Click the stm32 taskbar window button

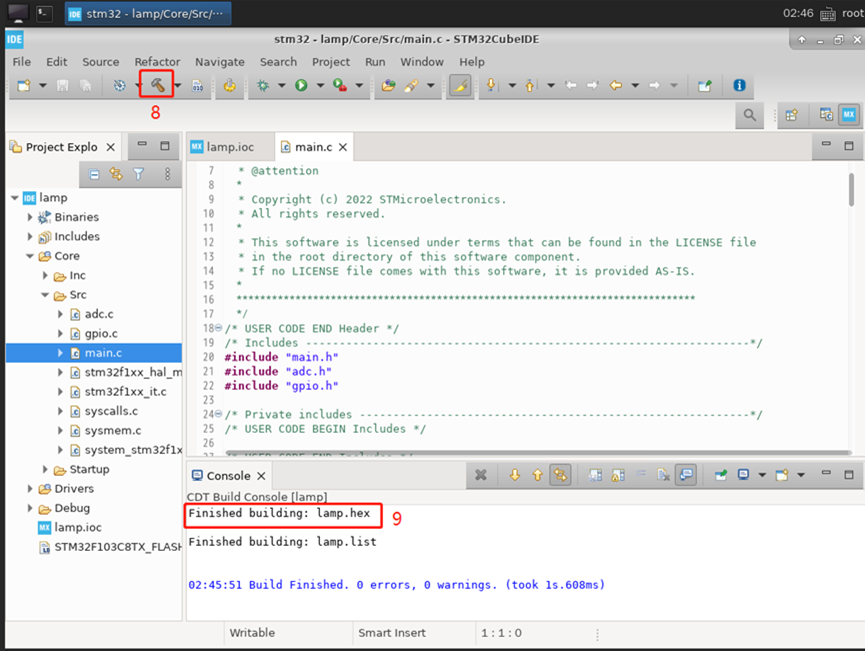[148, 14]
